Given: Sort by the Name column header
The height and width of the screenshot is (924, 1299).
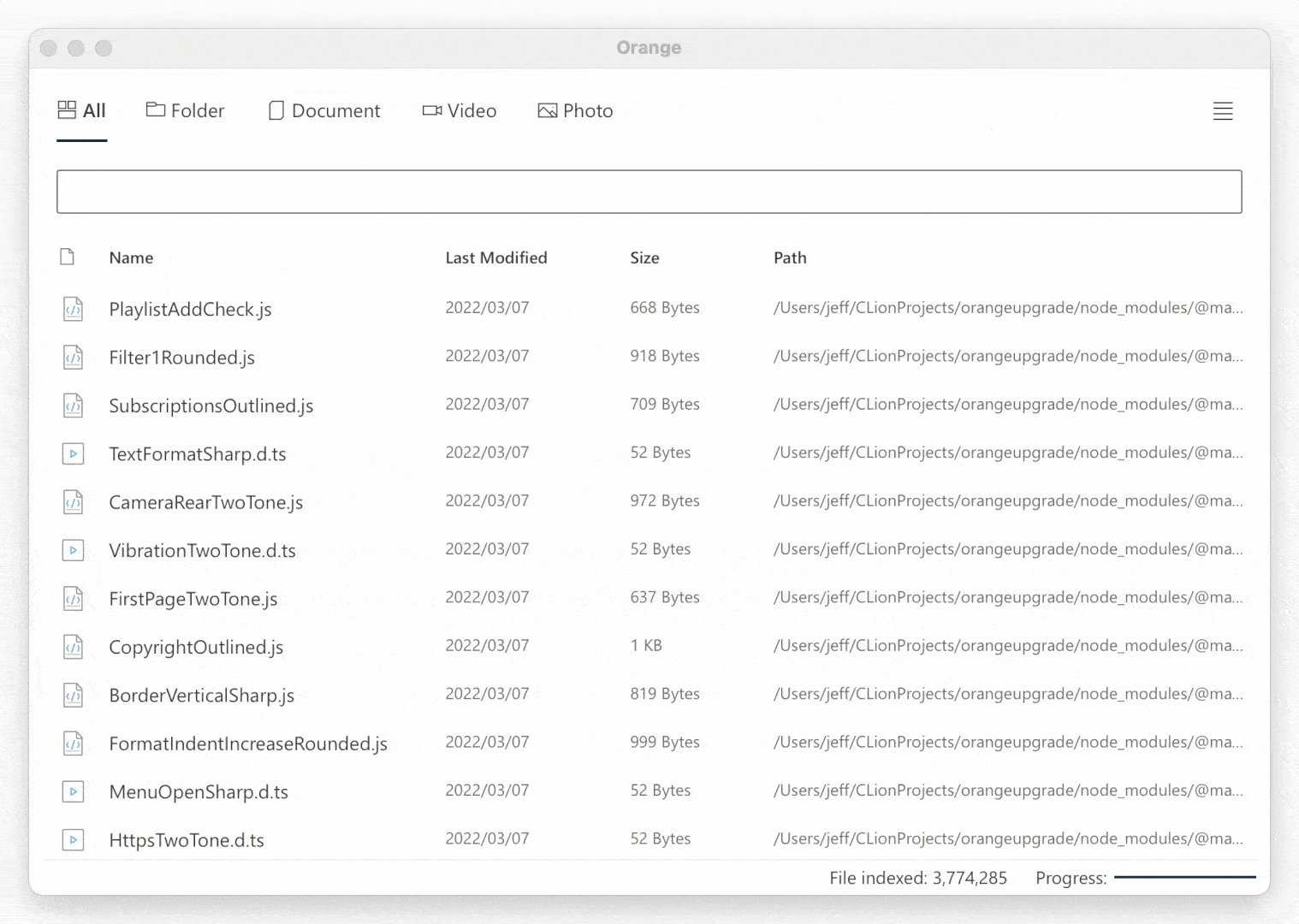Looking at the screenshot, I should 131,258.
